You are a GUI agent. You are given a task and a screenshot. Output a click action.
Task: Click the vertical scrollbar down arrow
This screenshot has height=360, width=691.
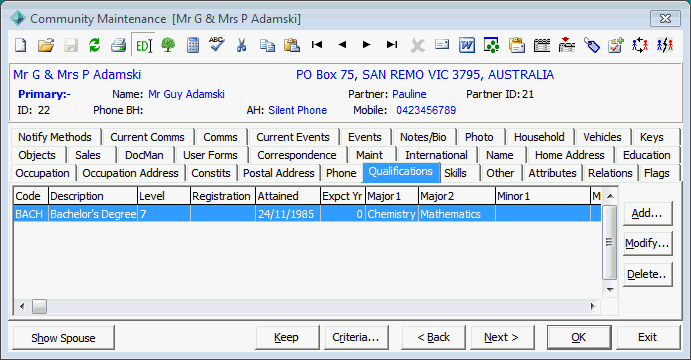tap(610, 289)
